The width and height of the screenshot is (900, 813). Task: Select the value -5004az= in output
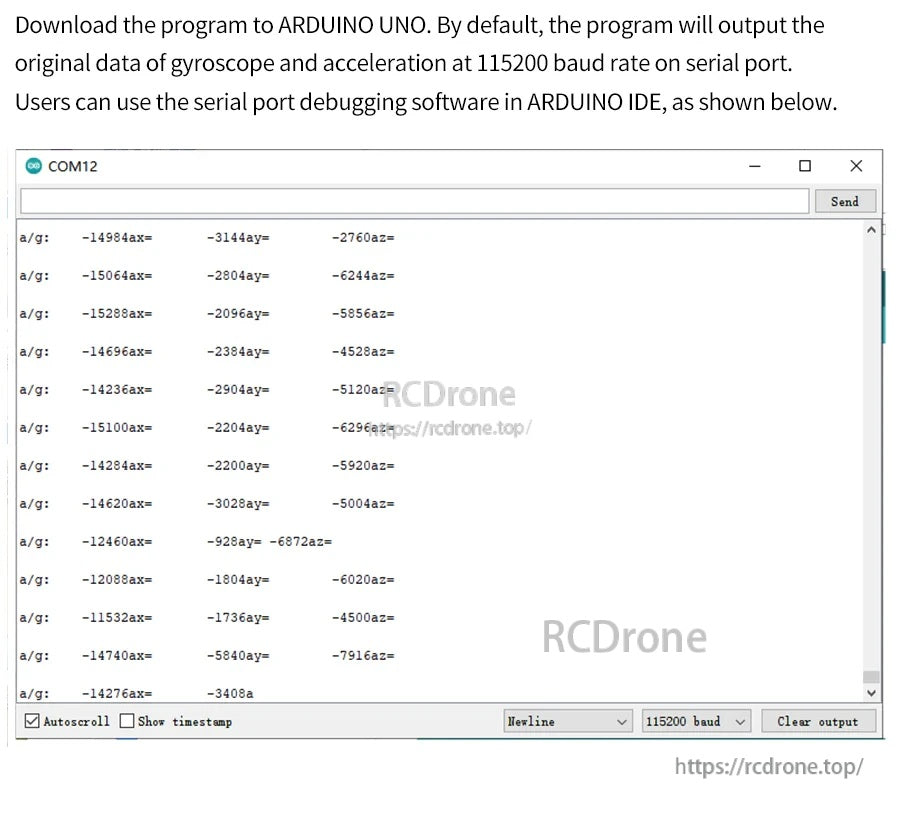coord(363,504)
